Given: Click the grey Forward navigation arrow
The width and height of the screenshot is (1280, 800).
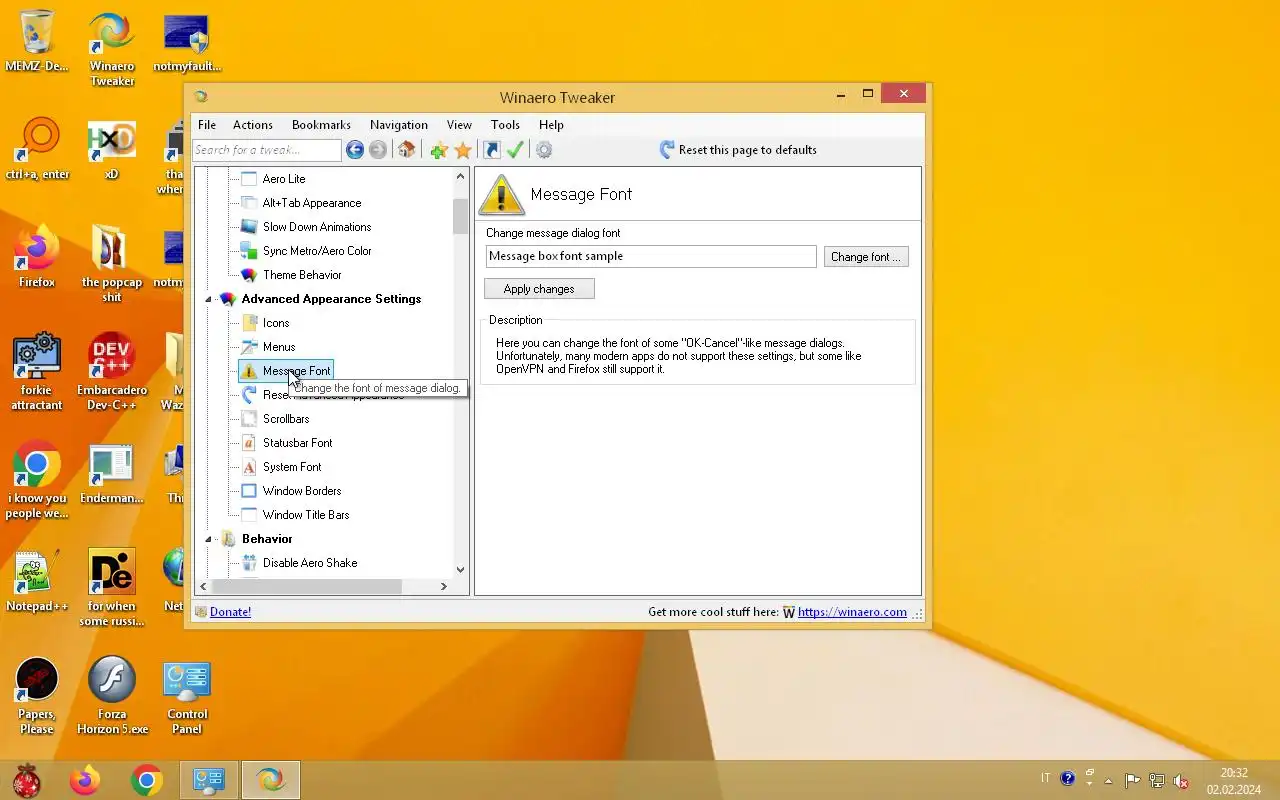Looking at the screenshot, I should (378, 150).
